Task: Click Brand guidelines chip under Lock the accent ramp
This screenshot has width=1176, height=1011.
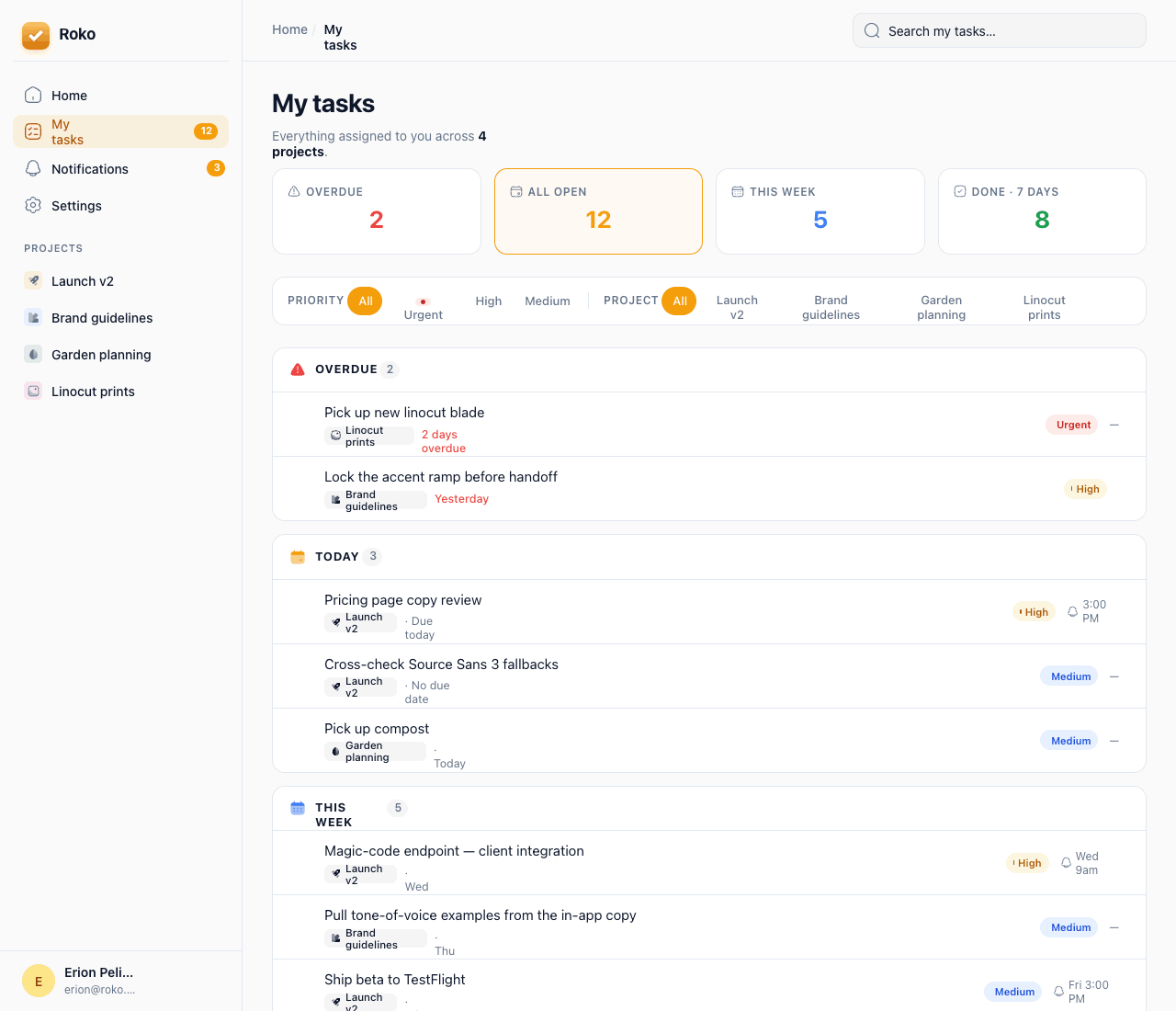Action: point(376,500)
